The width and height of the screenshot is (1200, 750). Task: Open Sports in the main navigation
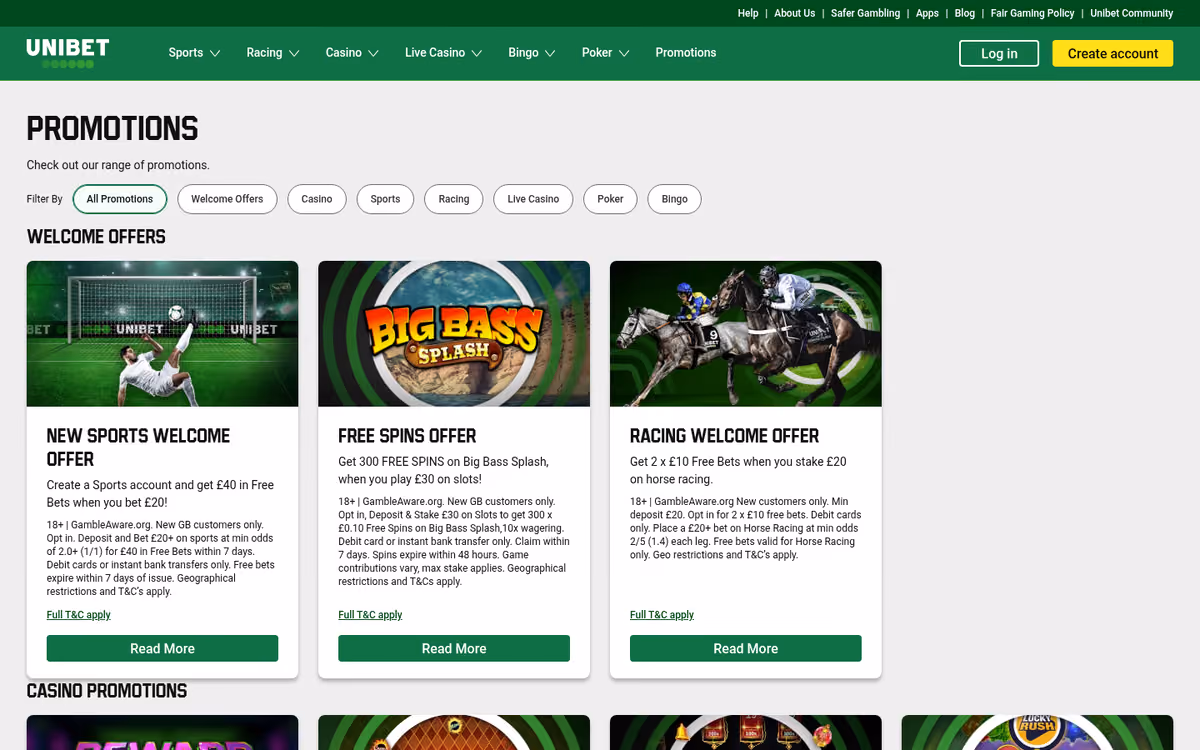point(186,53)
